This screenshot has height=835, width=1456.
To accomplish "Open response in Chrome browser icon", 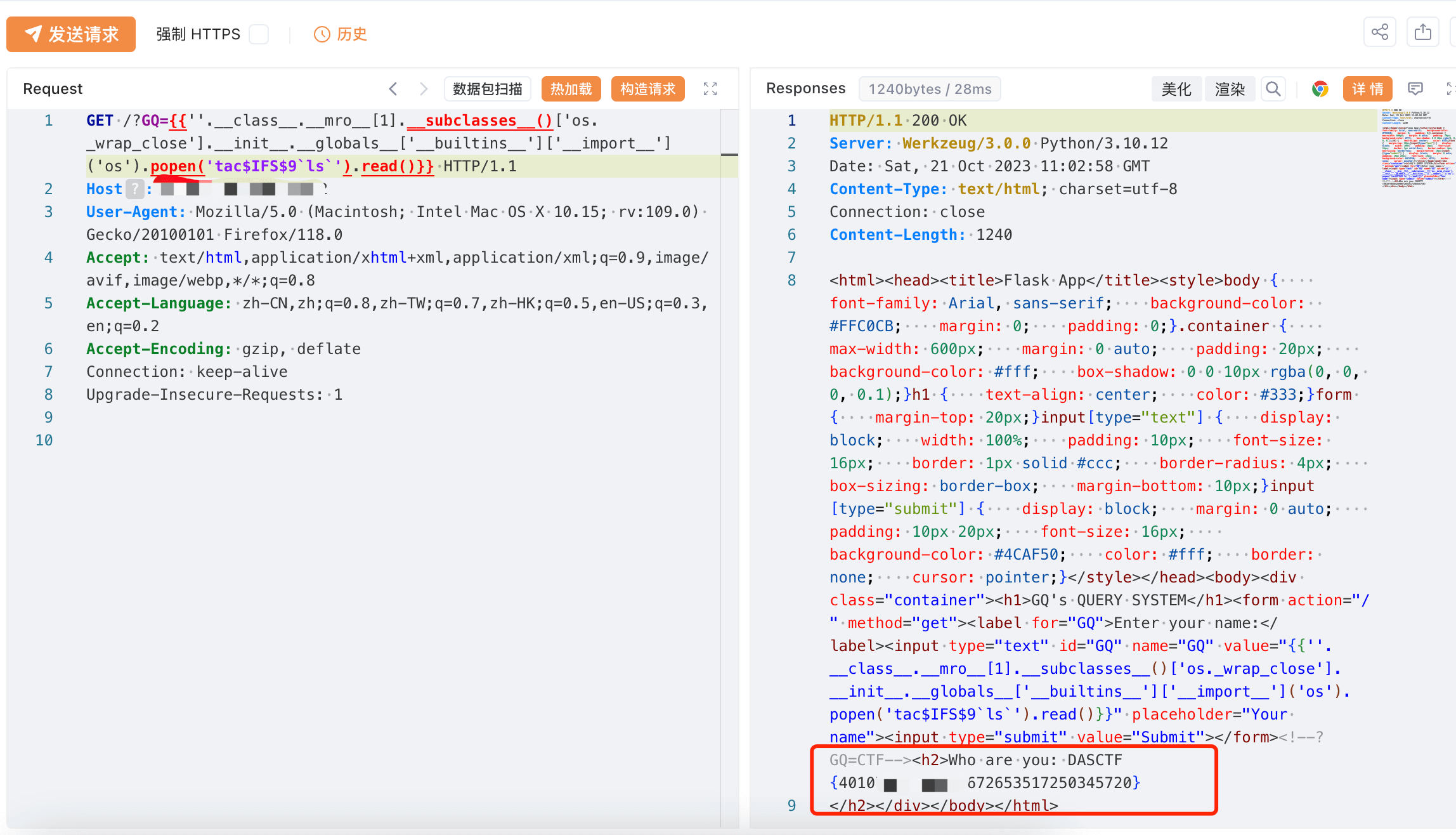I will [1320, 89].
